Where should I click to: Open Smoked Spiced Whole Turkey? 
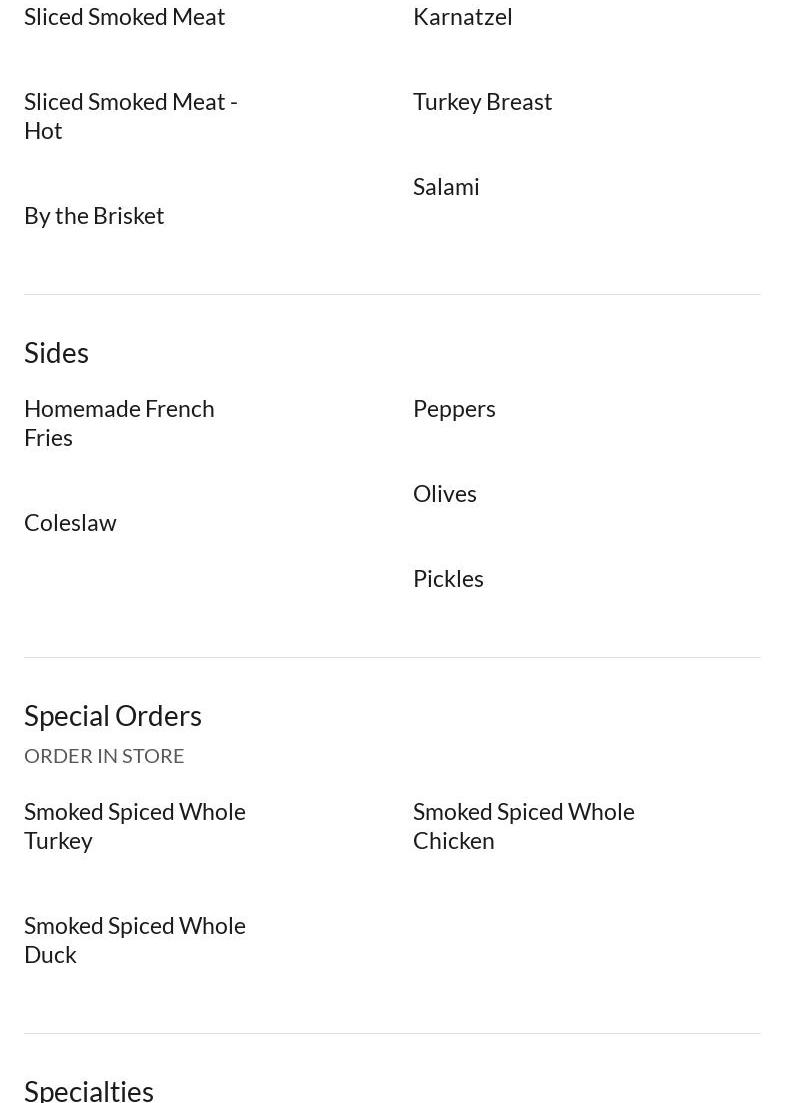tap(135, 826)
